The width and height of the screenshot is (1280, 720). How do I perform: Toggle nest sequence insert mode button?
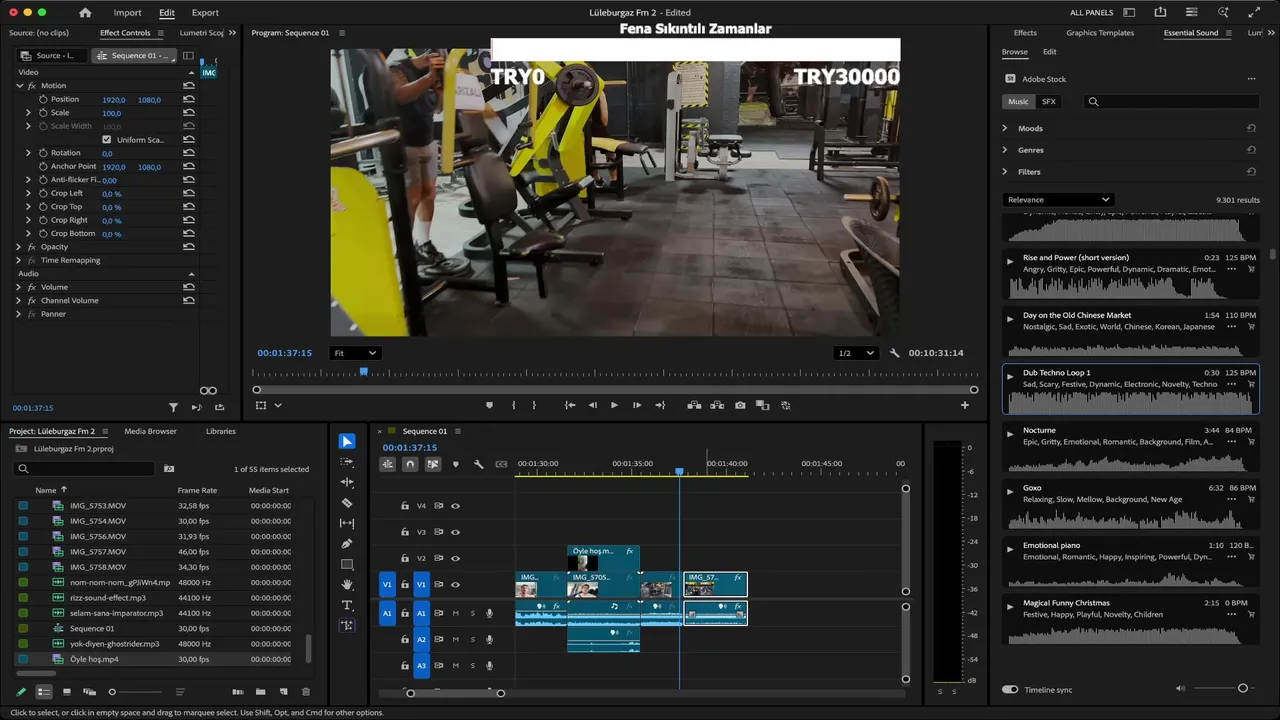[388, 464]
